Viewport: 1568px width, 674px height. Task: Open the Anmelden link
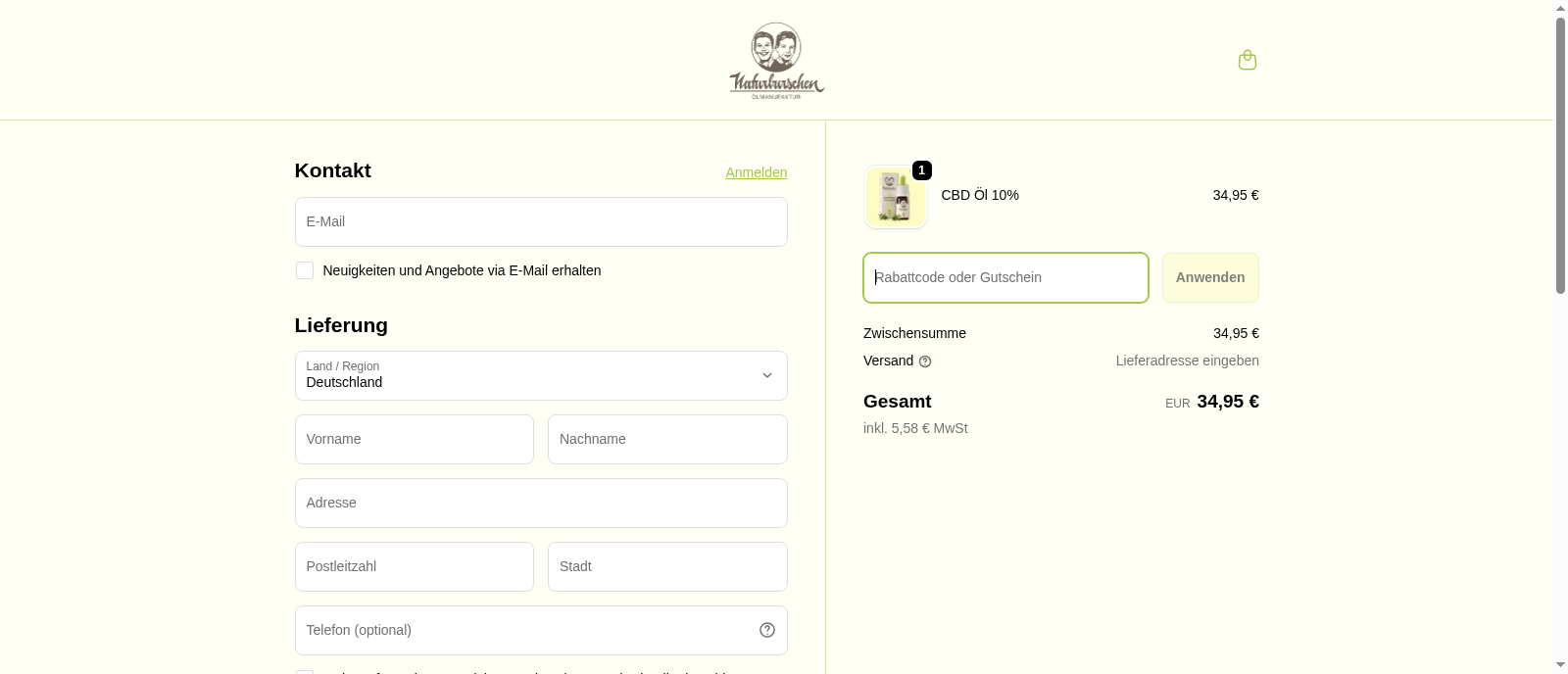756,172
